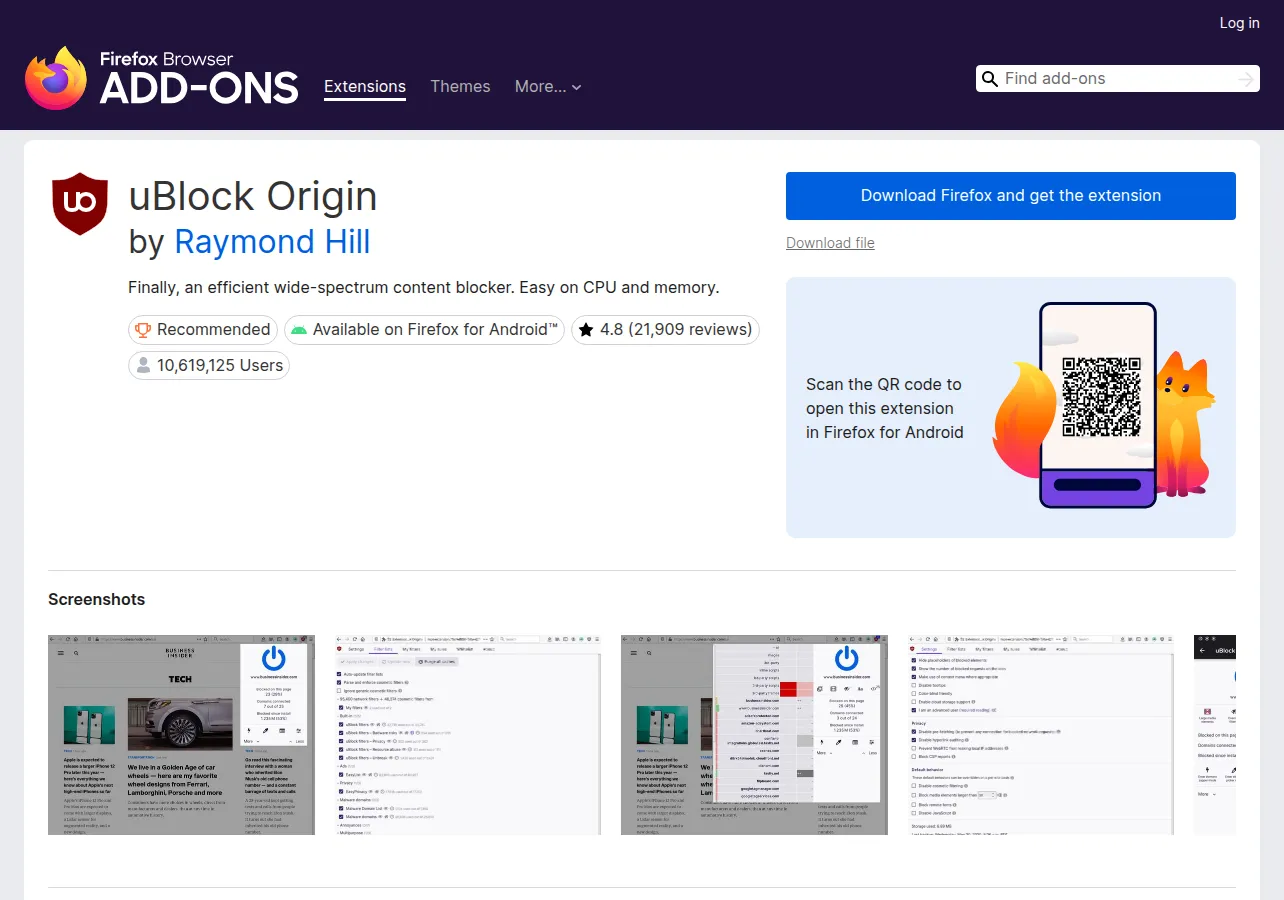Image resolution: width=1284 pixels, height=900 pixels.
Task: Submit search with the arrow icon
Action: coord(1245,79)
